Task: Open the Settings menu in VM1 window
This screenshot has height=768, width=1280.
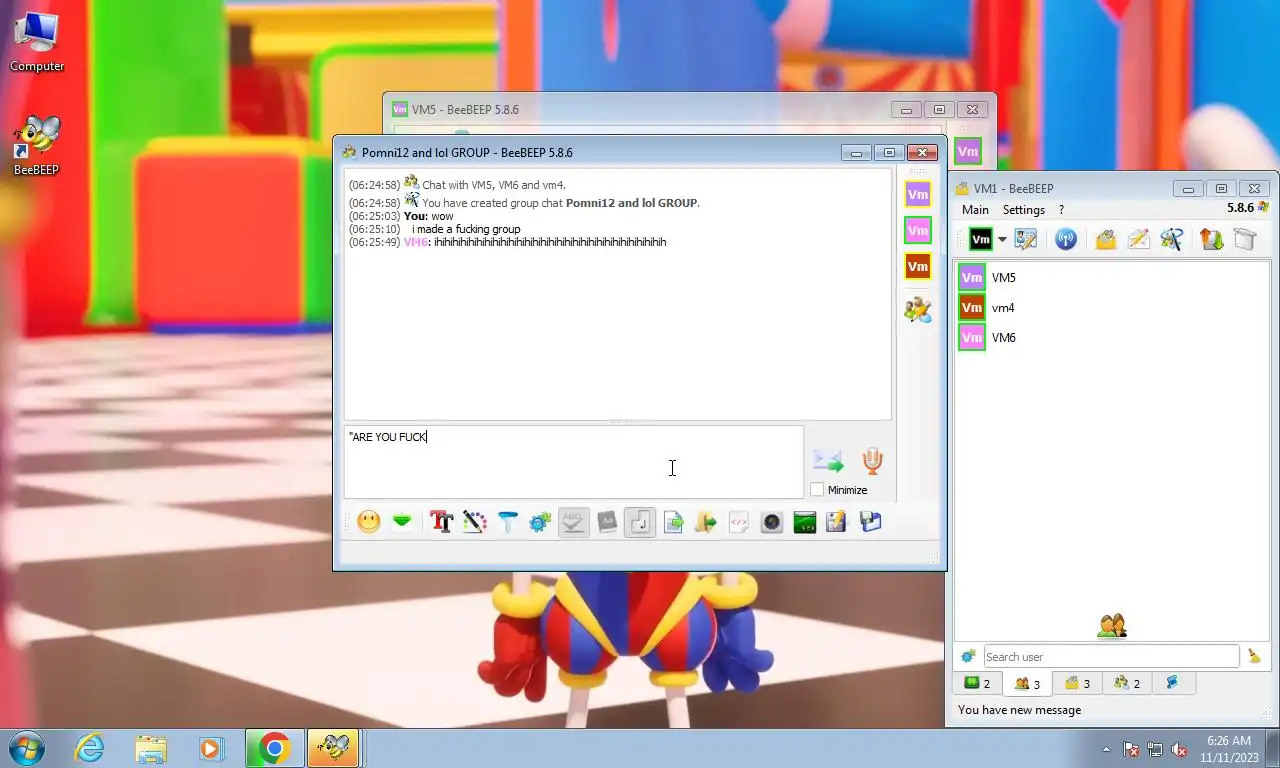Action: [1024, 210]
